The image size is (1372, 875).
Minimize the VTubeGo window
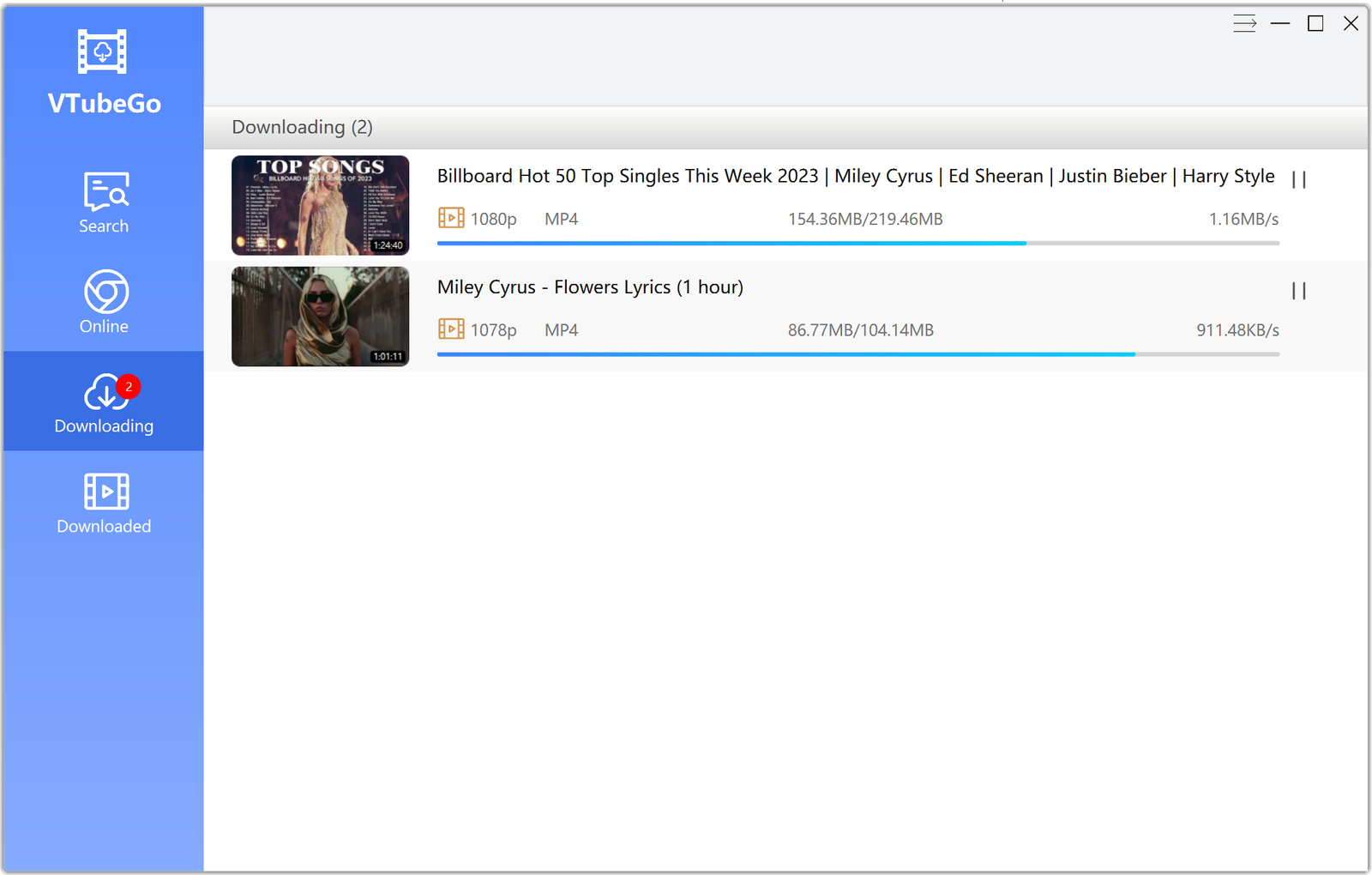[1280, 24]
